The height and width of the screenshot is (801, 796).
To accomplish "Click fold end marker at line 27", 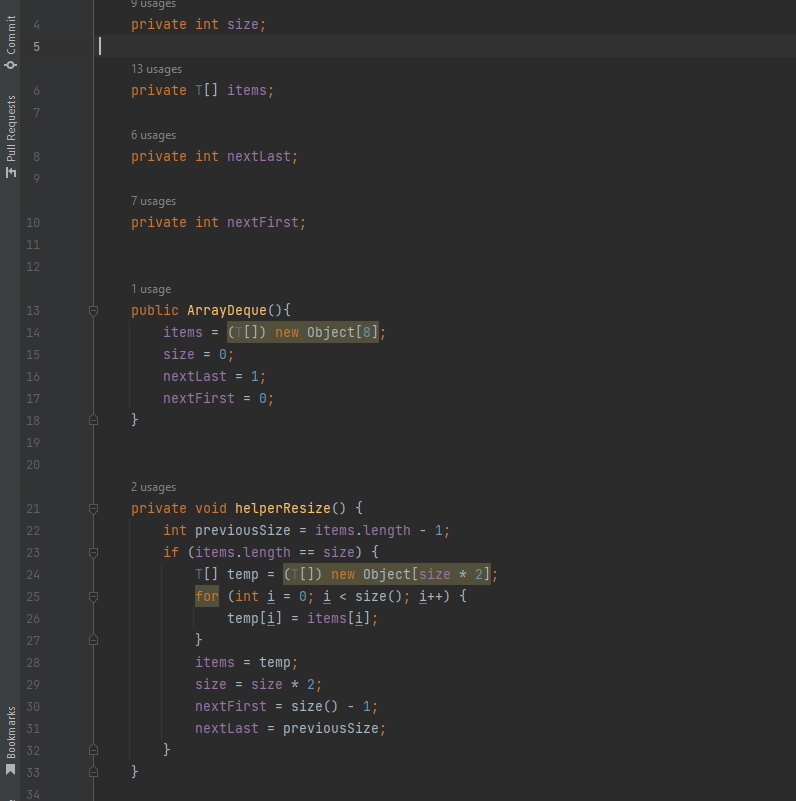I will pos(93,641).
